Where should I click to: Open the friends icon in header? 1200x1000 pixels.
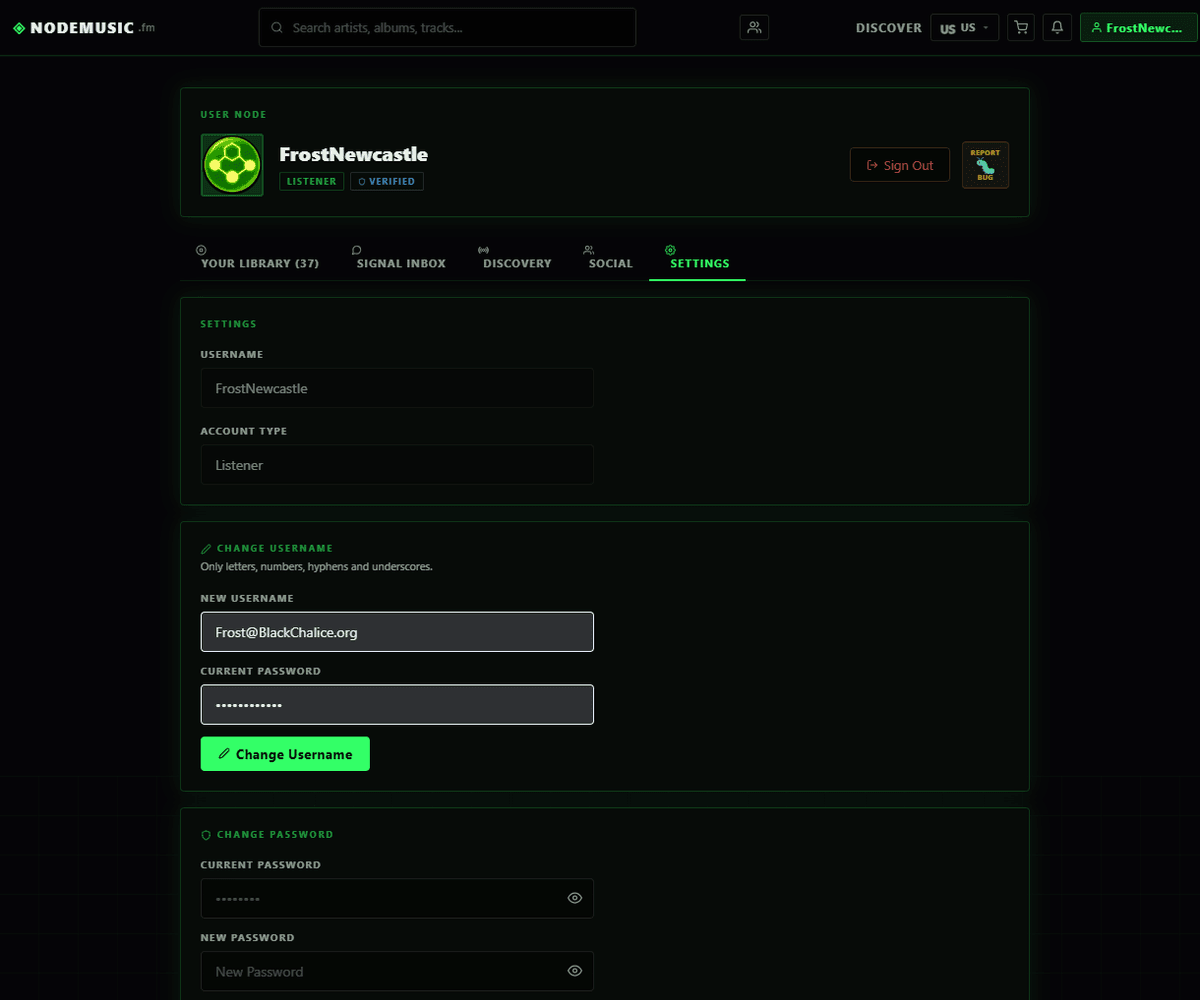click(x=755, y=28)
